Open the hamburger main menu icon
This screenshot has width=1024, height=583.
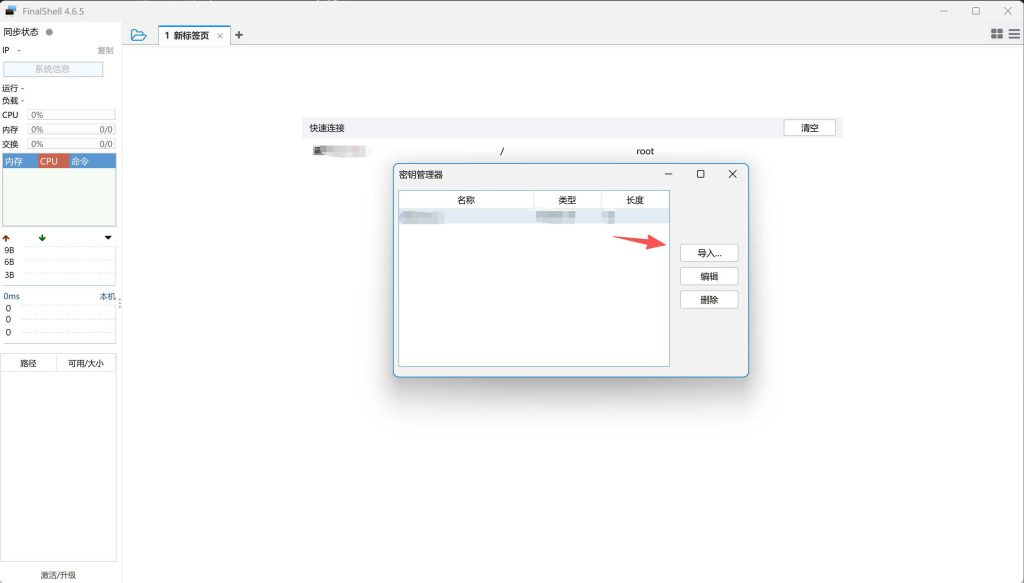coord(1014,34)
